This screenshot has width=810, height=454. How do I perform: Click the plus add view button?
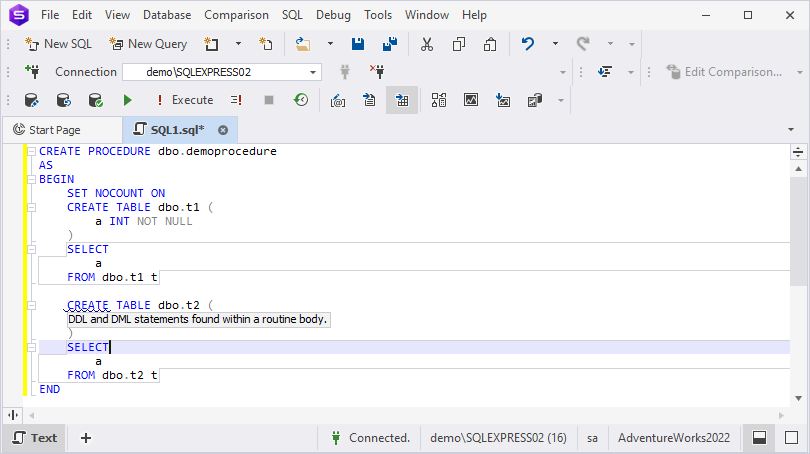click(x=86, y=438)
